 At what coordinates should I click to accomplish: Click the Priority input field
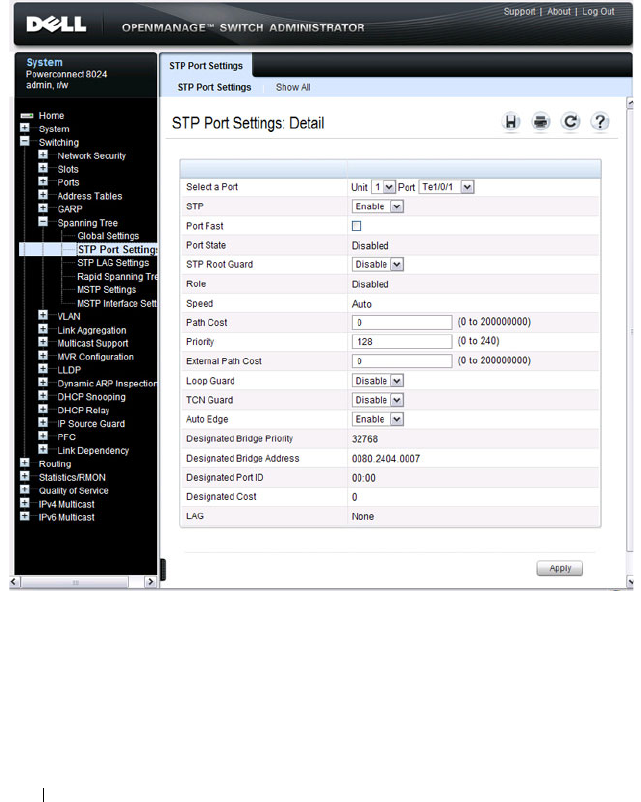[x=402, y=341]
